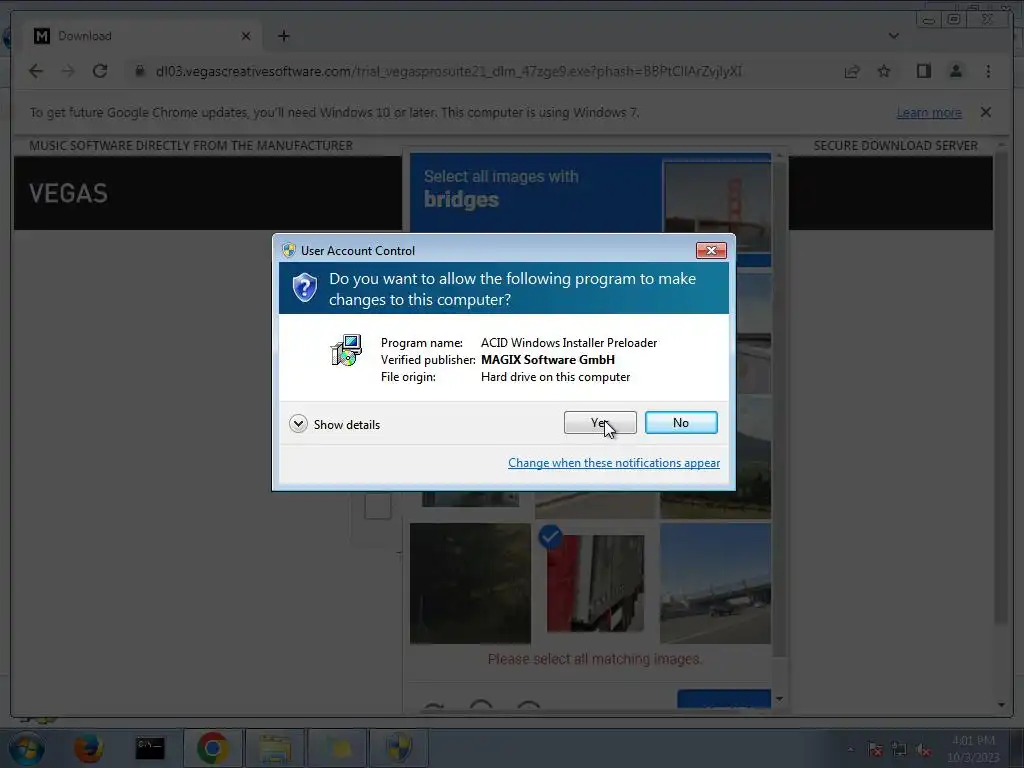Expand Show details chevron in UAC dialog

[298, 424]
